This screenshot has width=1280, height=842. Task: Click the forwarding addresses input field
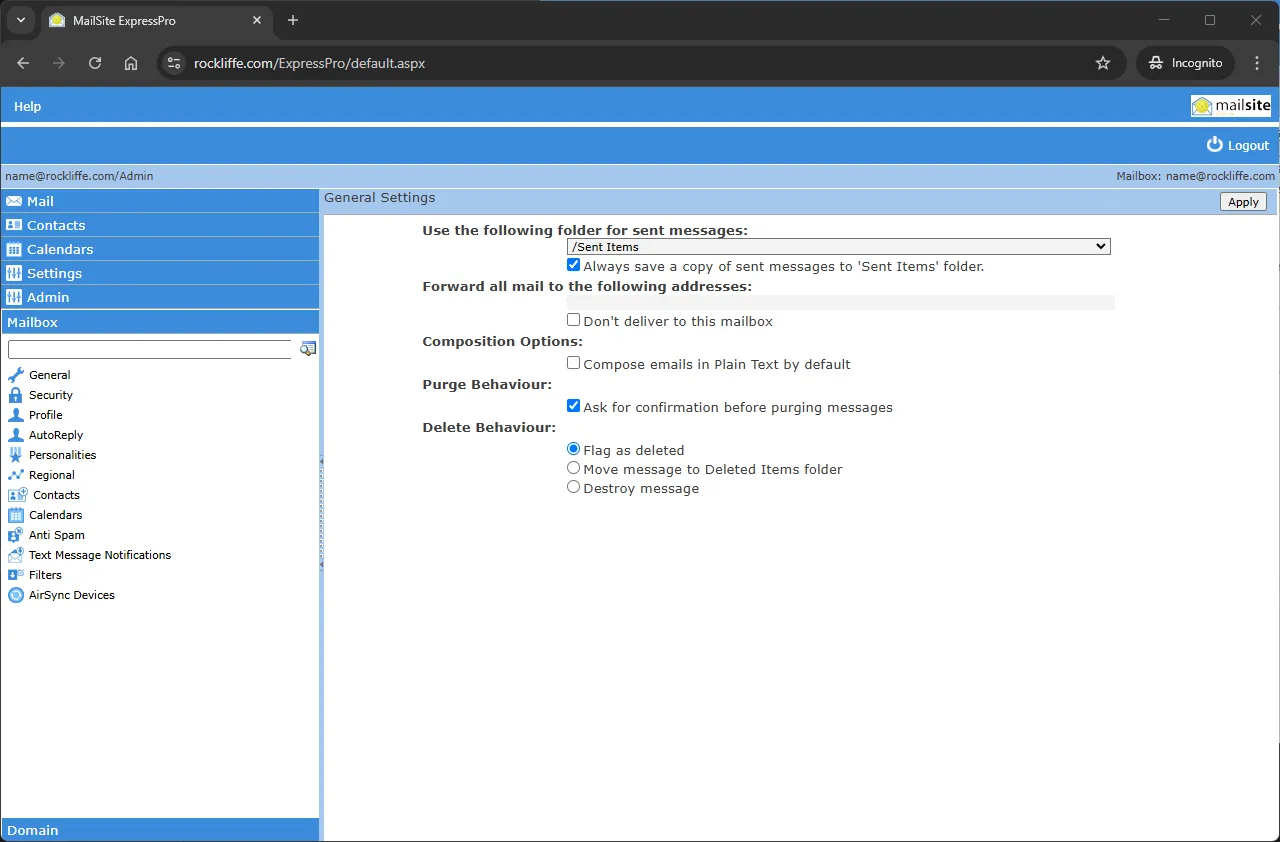click(840, 302)
